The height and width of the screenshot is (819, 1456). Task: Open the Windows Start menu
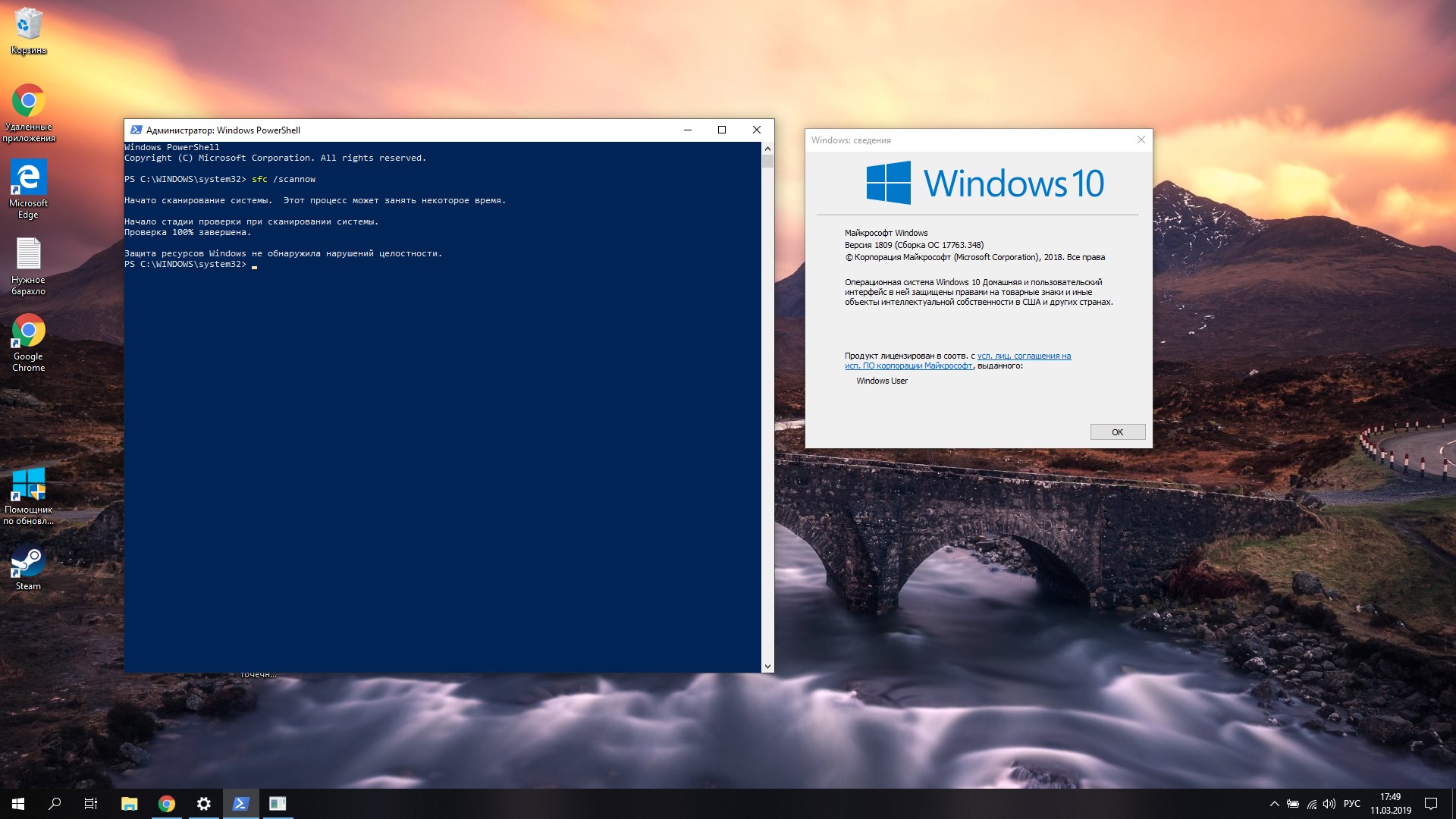[18, 803]
